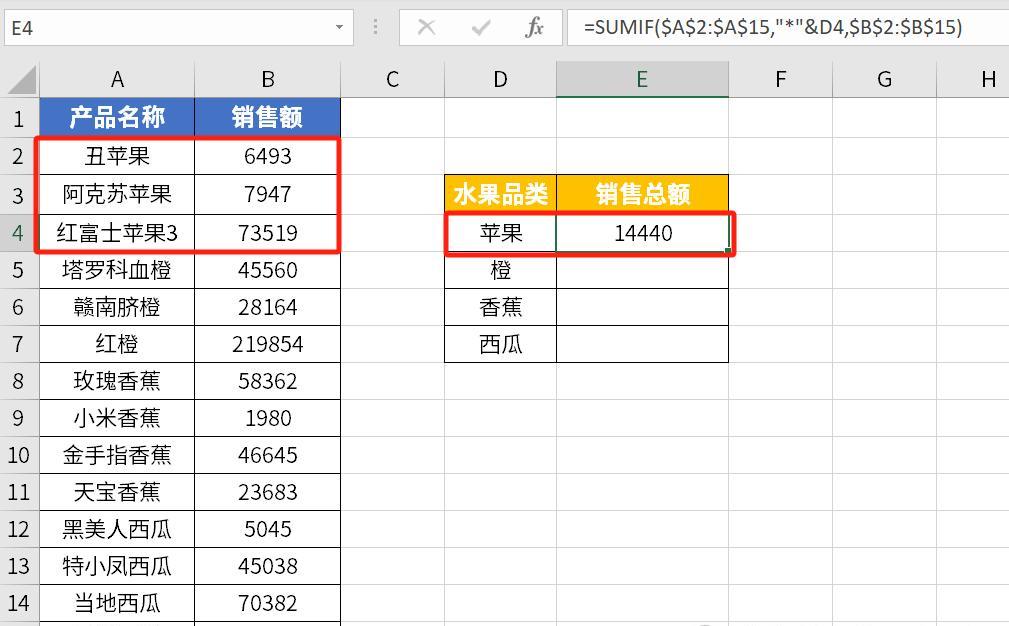The height and width of the screenshot is (626, 1009).
Task: Click empty total cell beside 橙
Action: 642,270
